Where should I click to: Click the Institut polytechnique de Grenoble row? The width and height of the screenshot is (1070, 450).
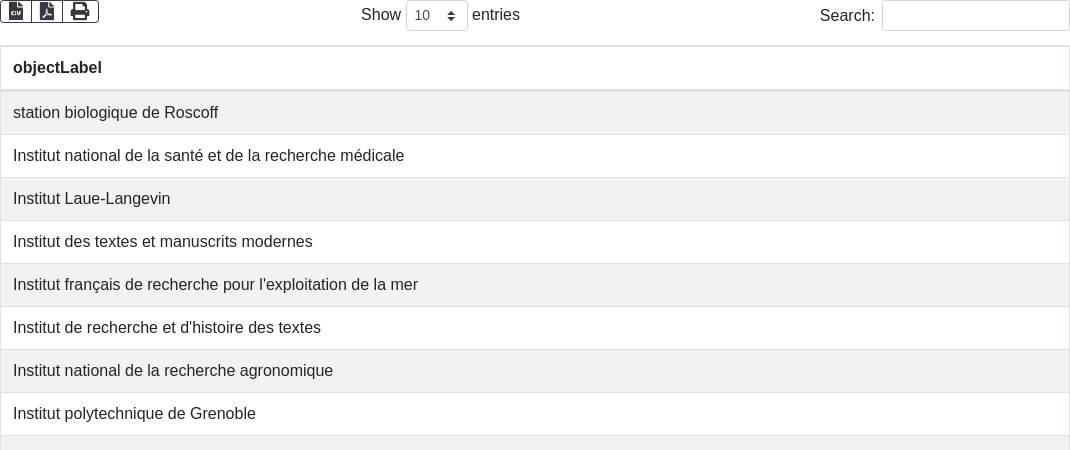click(x=134, y=414)
